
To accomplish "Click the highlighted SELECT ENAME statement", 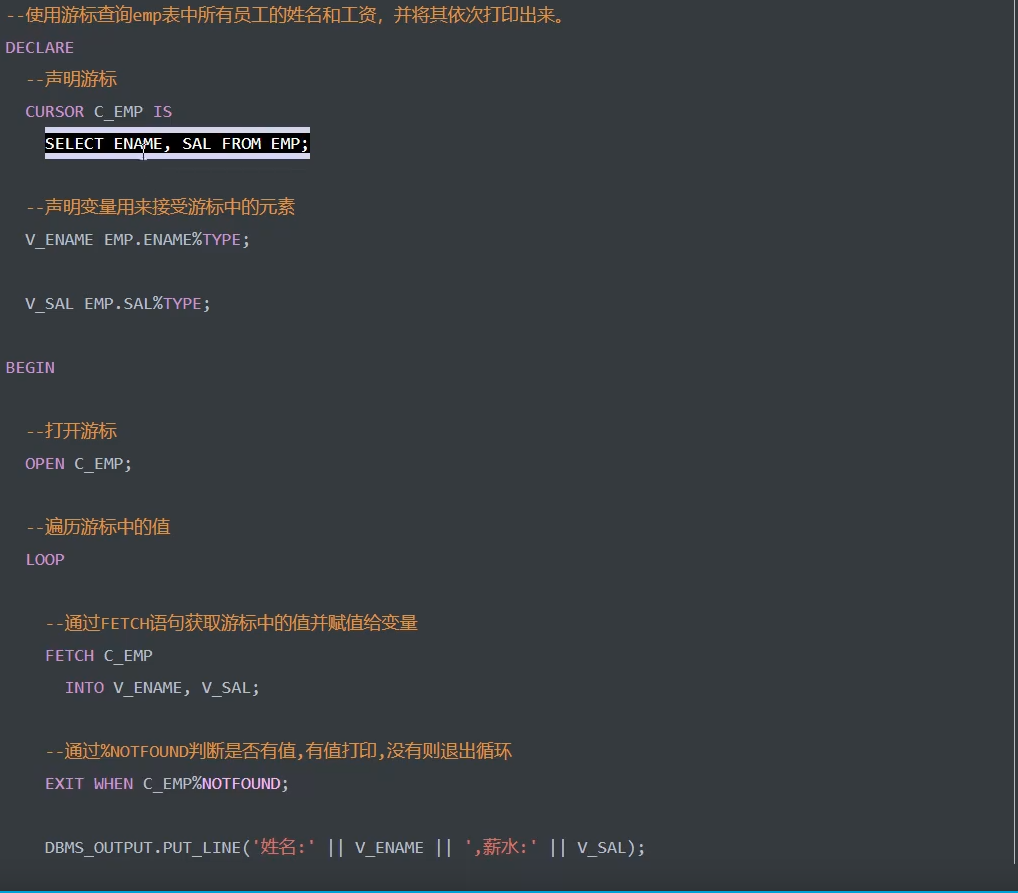I will 176,144.
